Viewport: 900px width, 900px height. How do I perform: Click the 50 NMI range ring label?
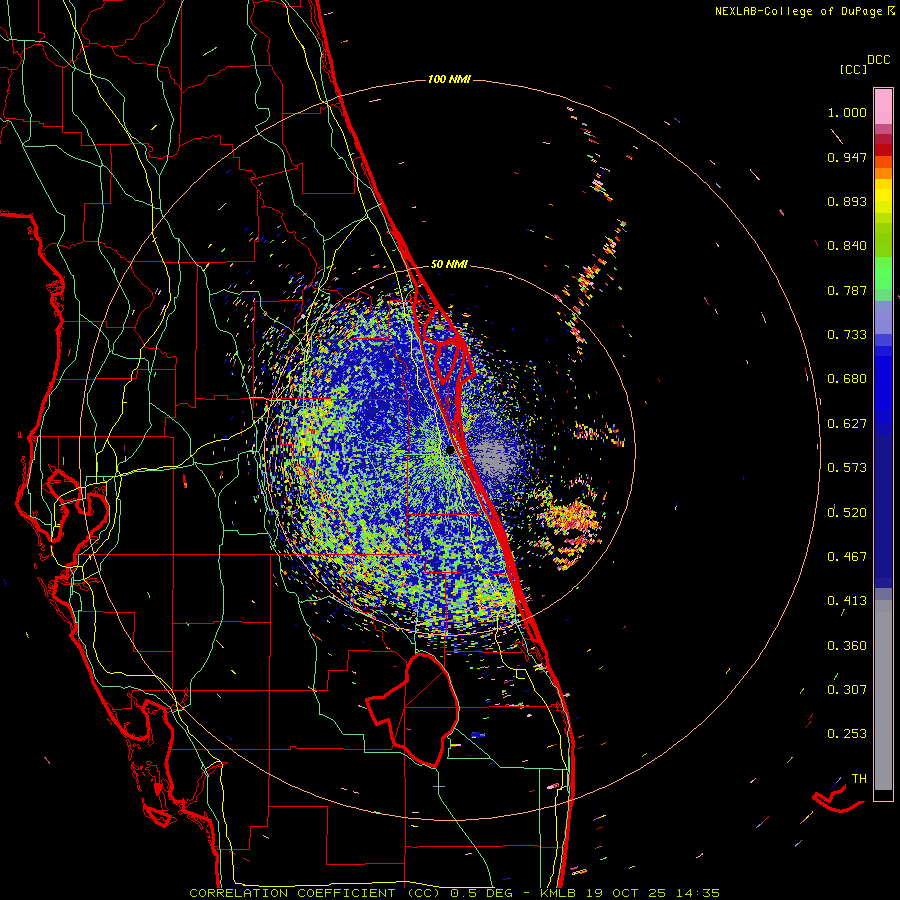click(449, 264)
